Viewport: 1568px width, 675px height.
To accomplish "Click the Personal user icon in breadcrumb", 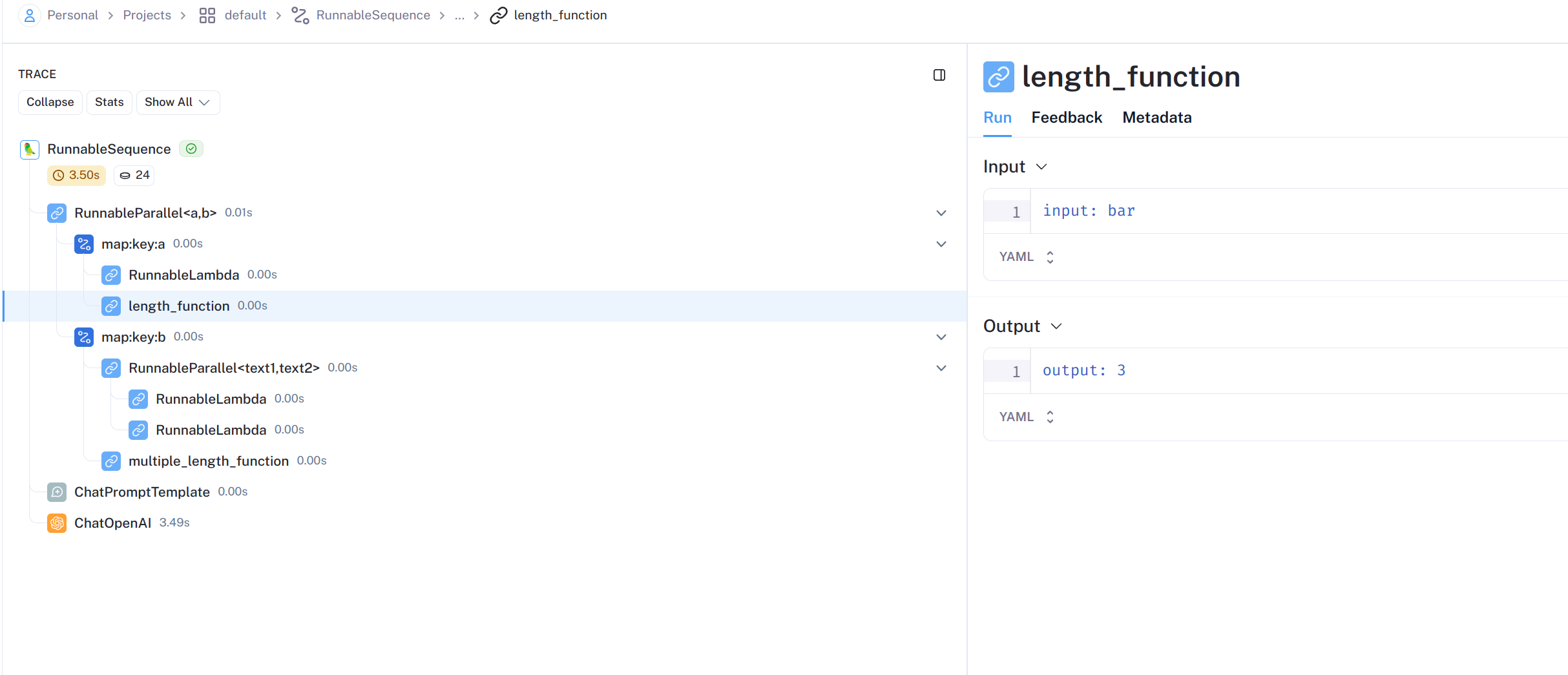I will coord(30,15).
